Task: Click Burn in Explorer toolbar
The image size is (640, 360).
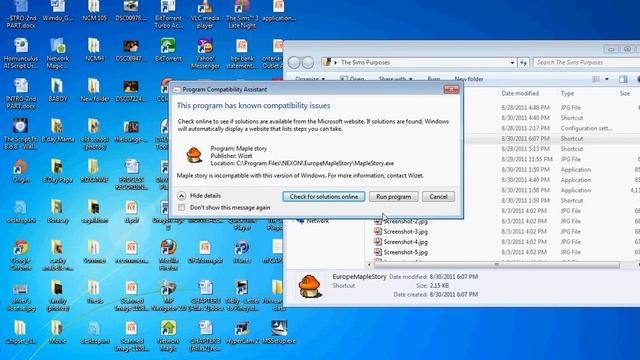Action: pyautogui.click(x=434, y=79)
